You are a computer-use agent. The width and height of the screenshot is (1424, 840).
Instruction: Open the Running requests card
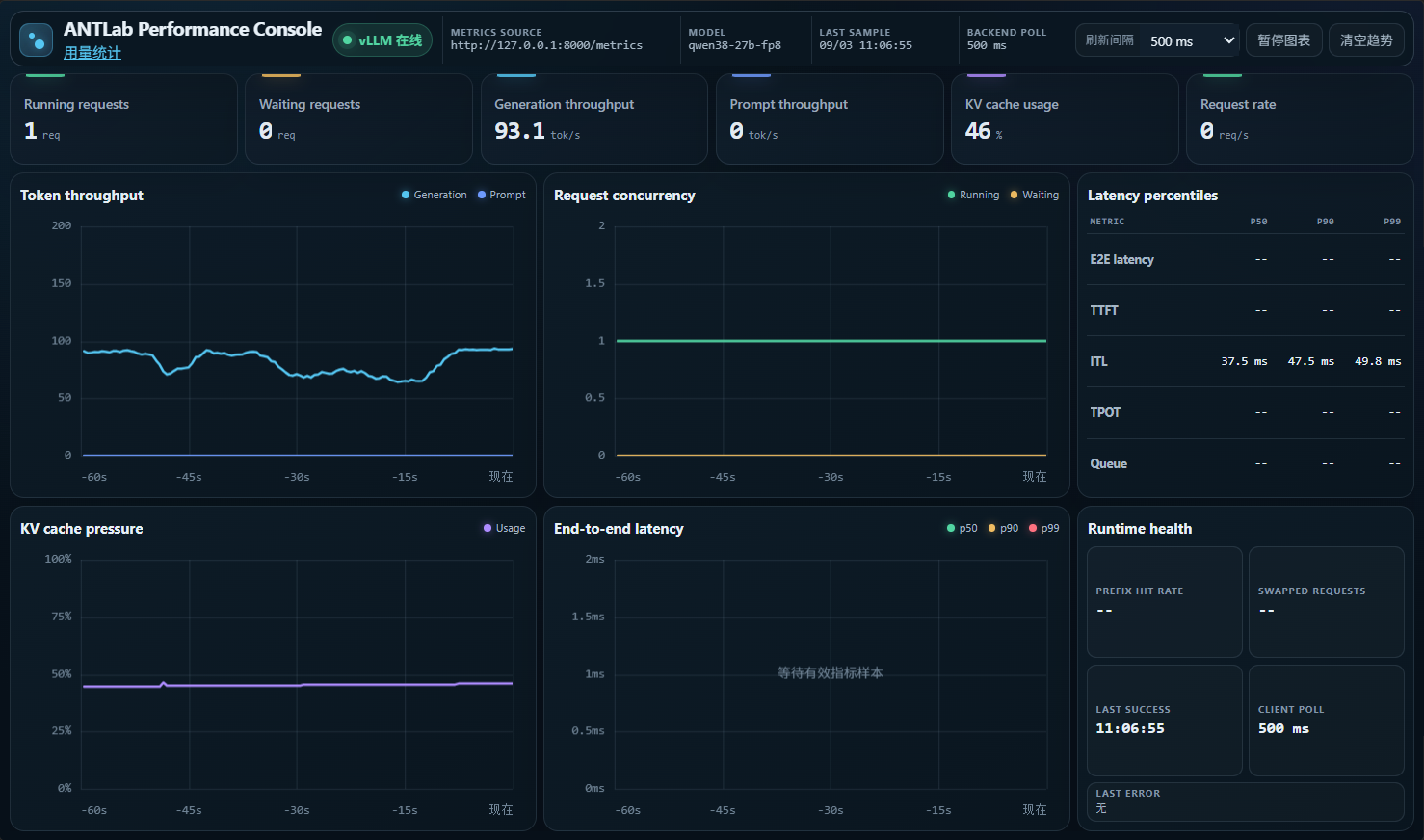pyautogui.click(x=123, y=118)
